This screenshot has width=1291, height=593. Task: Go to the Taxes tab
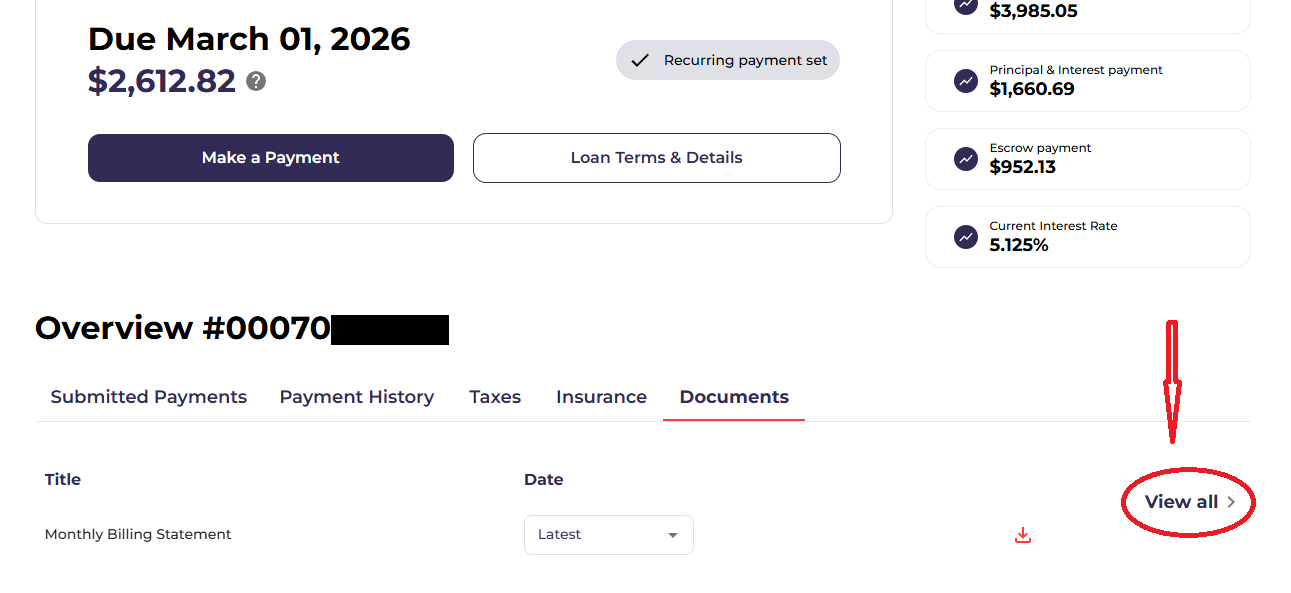click(x=495, y=397)
